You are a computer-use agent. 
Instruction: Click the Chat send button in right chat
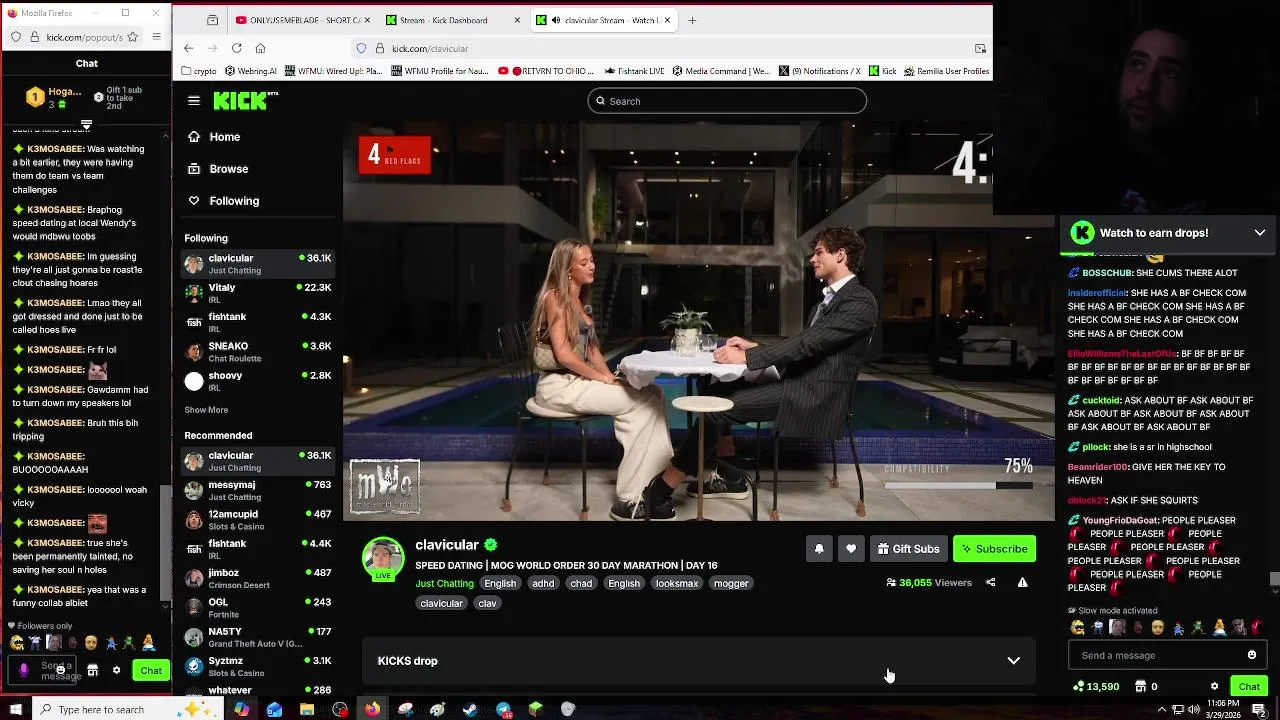(1249, 686)
